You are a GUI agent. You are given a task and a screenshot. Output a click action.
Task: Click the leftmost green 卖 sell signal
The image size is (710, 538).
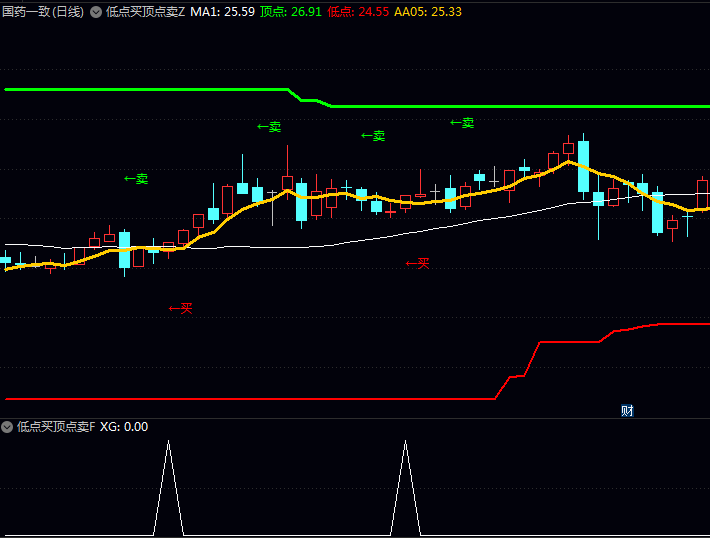pyautogui.click(x=136, y=179)
